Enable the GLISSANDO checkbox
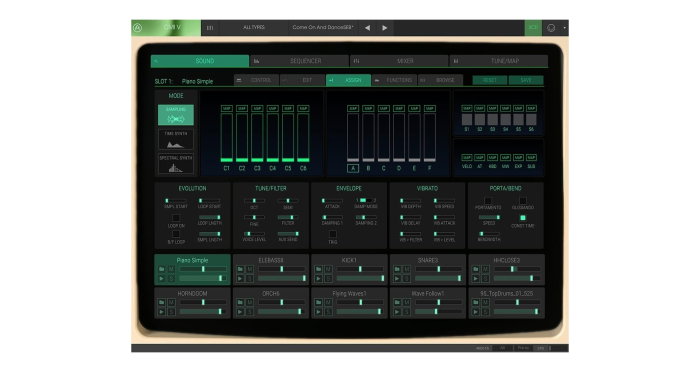 [x=522, y=201]
